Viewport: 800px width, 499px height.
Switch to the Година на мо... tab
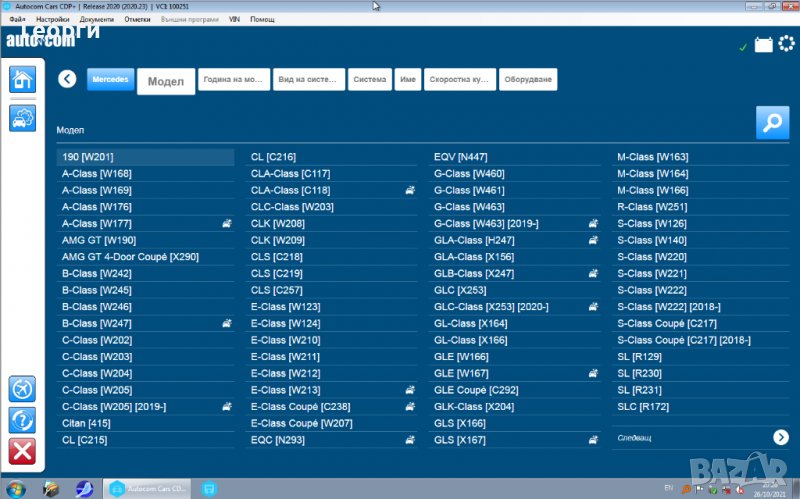(233, 79)
